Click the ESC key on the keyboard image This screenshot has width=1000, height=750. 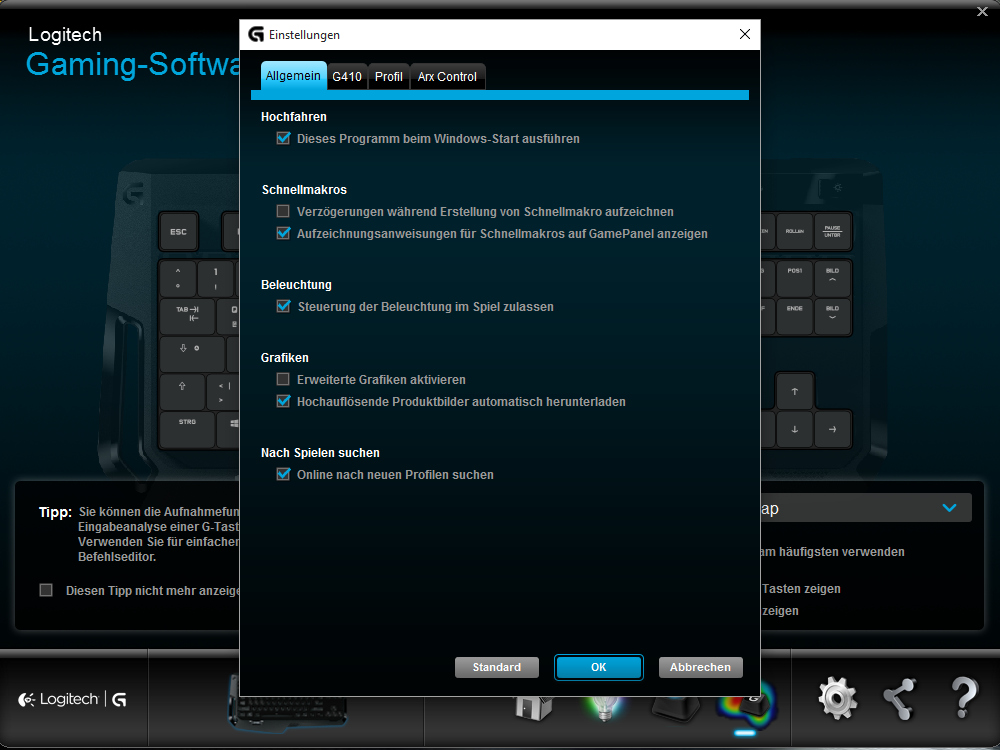(x=178, y=232)
